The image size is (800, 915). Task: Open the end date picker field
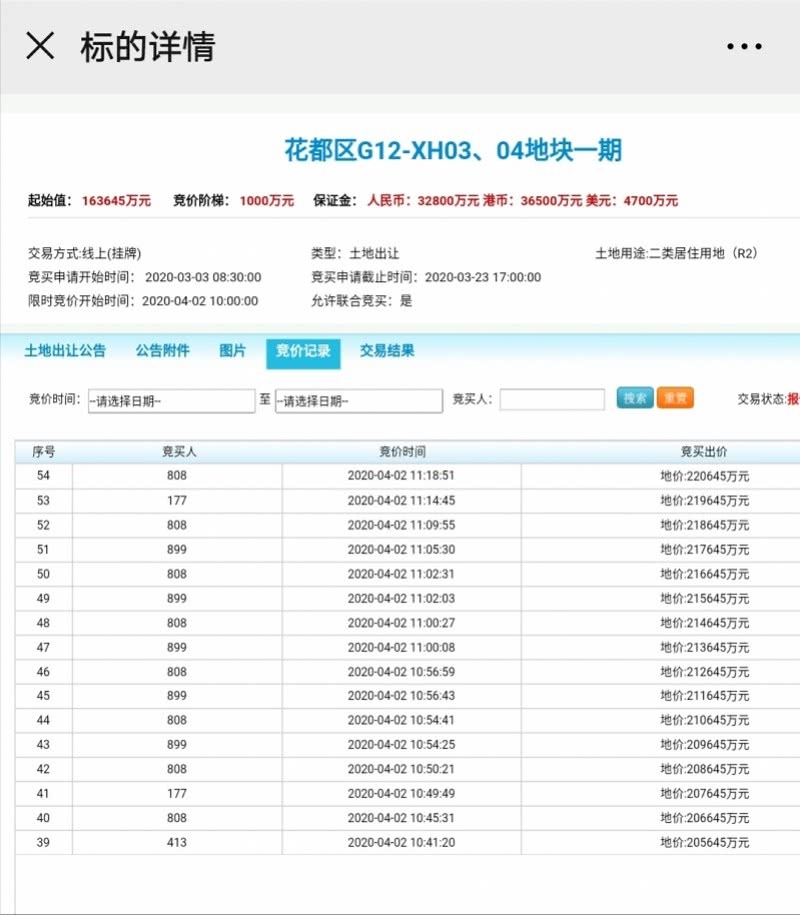[x=358, y=400]
